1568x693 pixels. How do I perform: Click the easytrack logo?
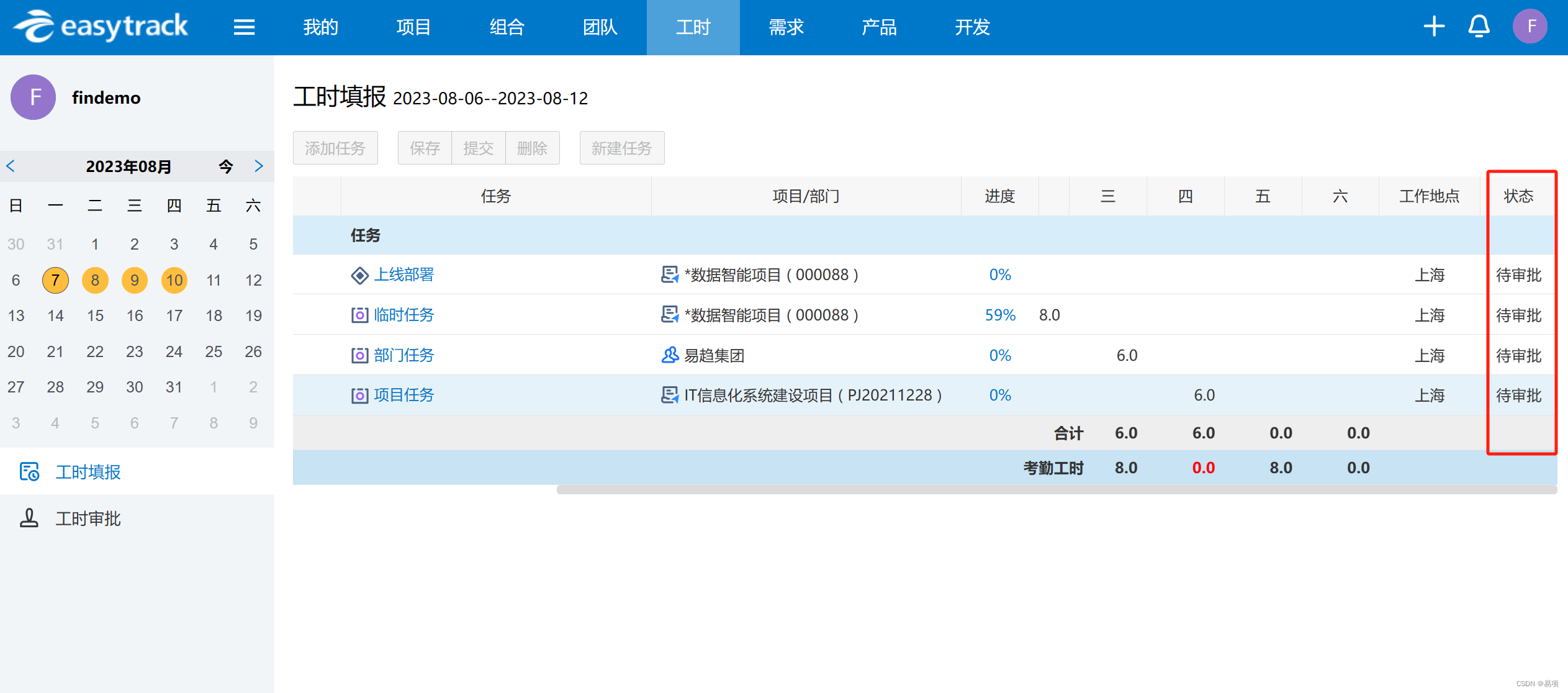[101, 26]
